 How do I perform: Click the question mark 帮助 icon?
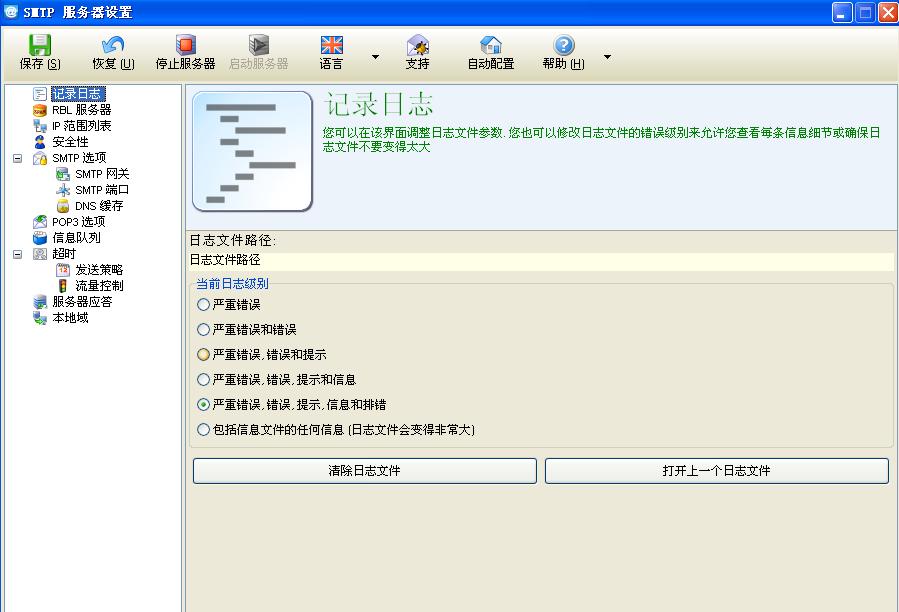click(x=564, y=45)
